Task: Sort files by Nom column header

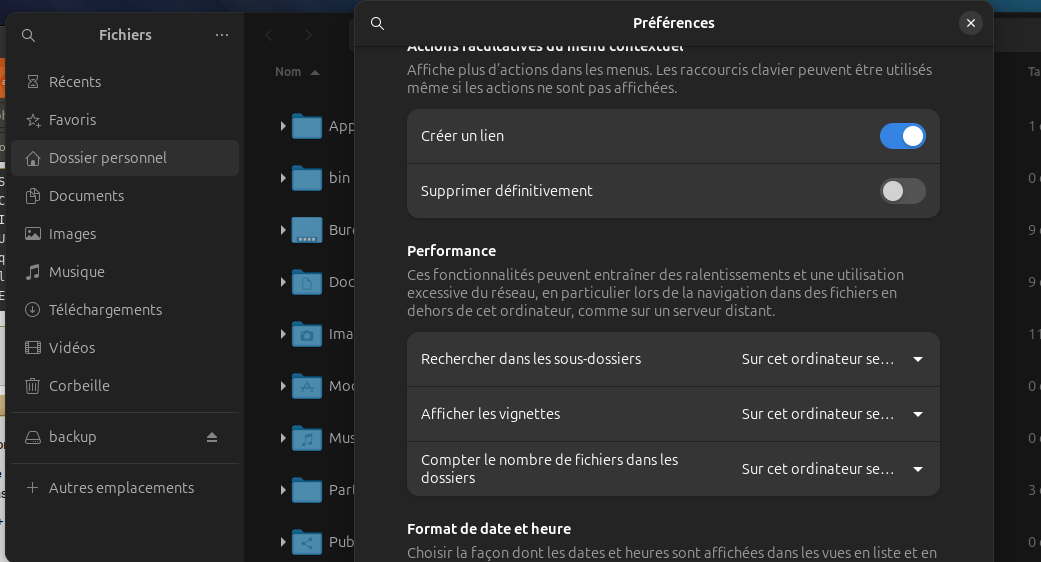Action: click(x=297, y=72)
